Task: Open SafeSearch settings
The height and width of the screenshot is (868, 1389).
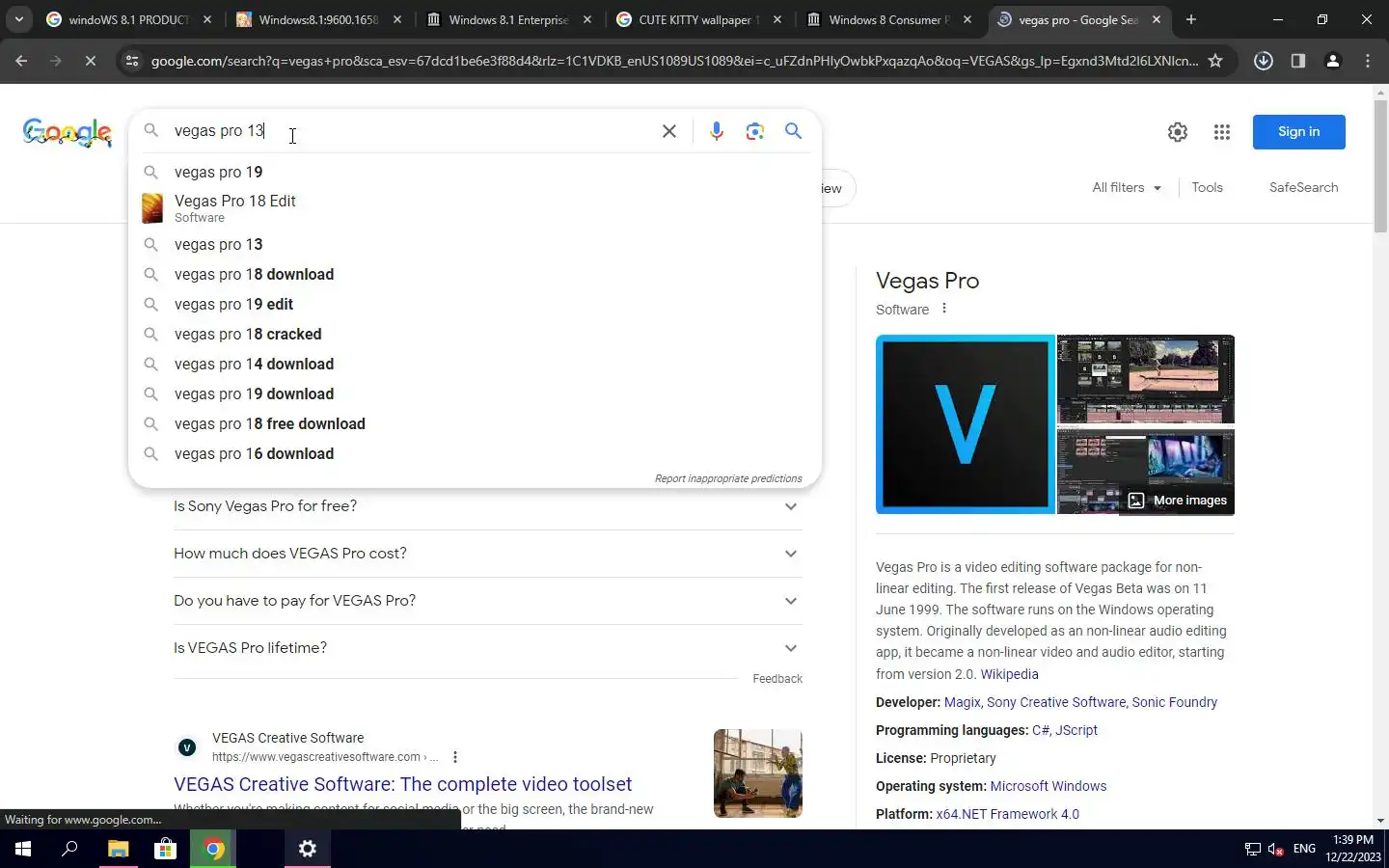Action: pos(1303,187)
